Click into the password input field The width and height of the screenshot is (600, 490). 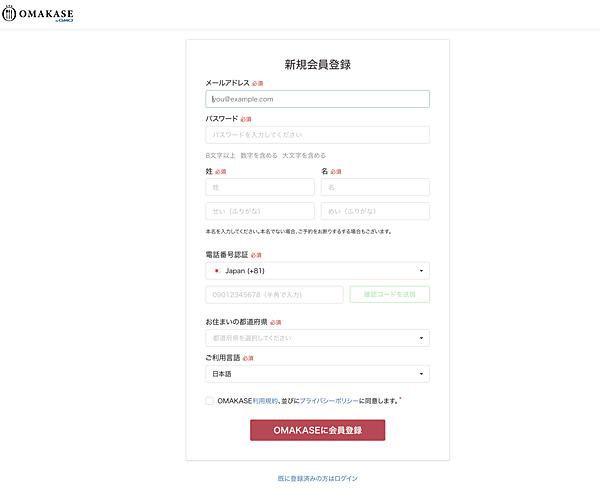coord(317,135)
